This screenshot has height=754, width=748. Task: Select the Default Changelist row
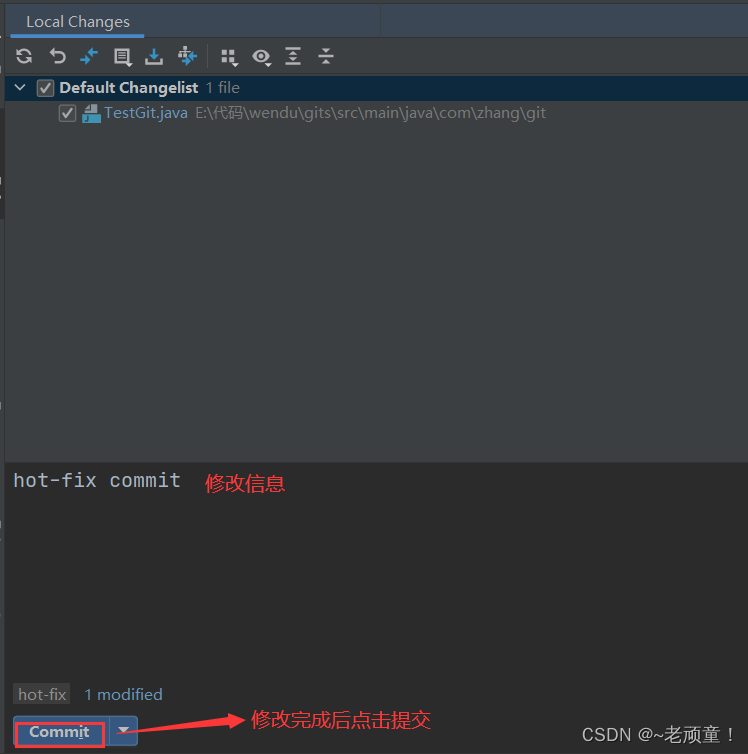376,88
